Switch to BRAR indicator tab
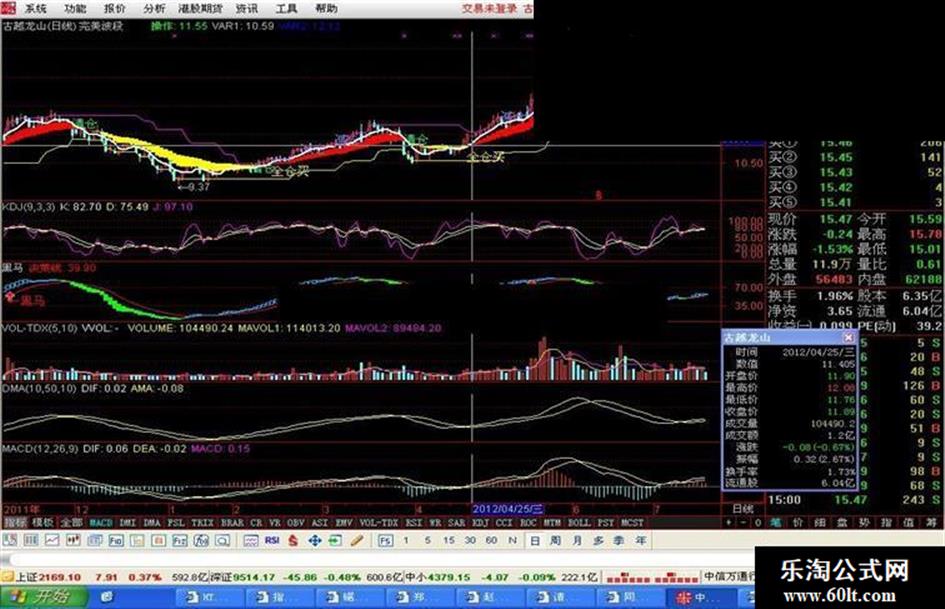The image size is (945, 609). (x=232, y=523)
